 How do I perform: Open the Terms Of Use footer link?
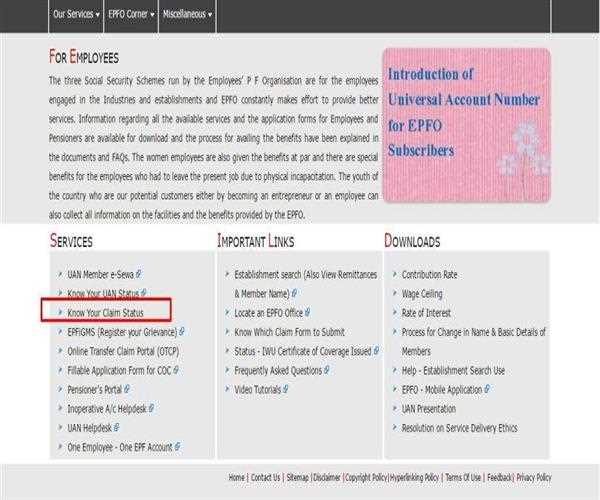tap(463, 477)
